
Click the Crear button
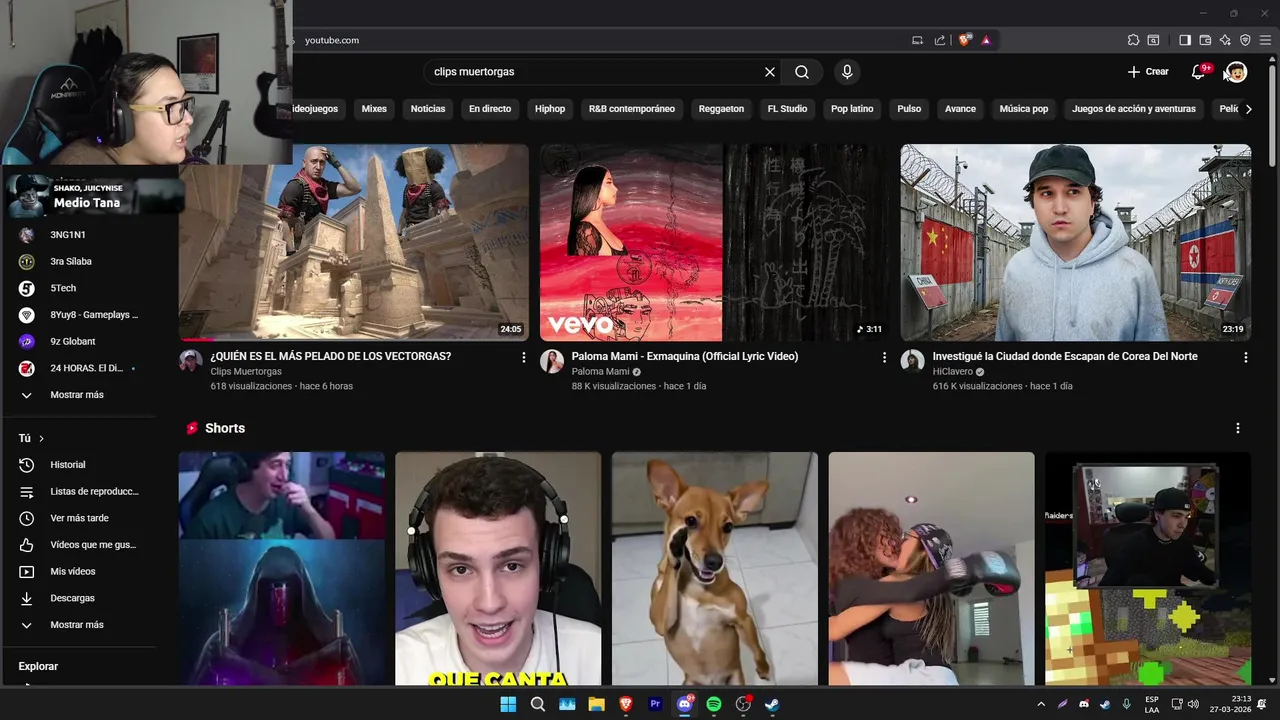tap(1148, 72)
